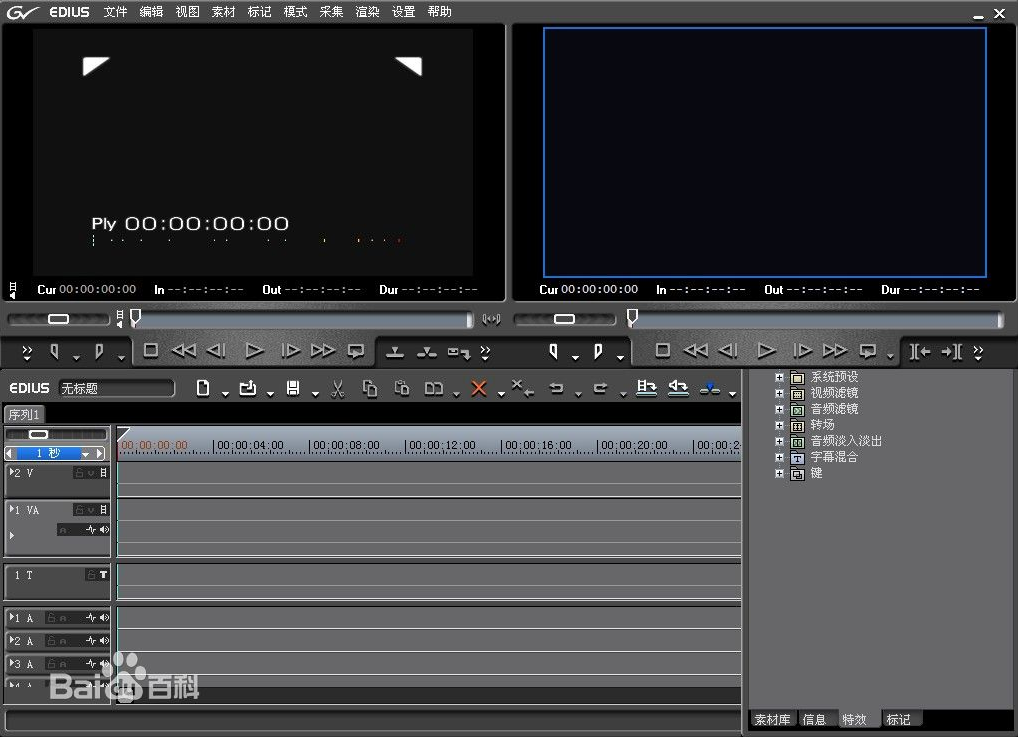Expand the 视频滤镜 effects folder
Screen dimensions: 1018x737
pyautogui.click(x=780, y=393)
